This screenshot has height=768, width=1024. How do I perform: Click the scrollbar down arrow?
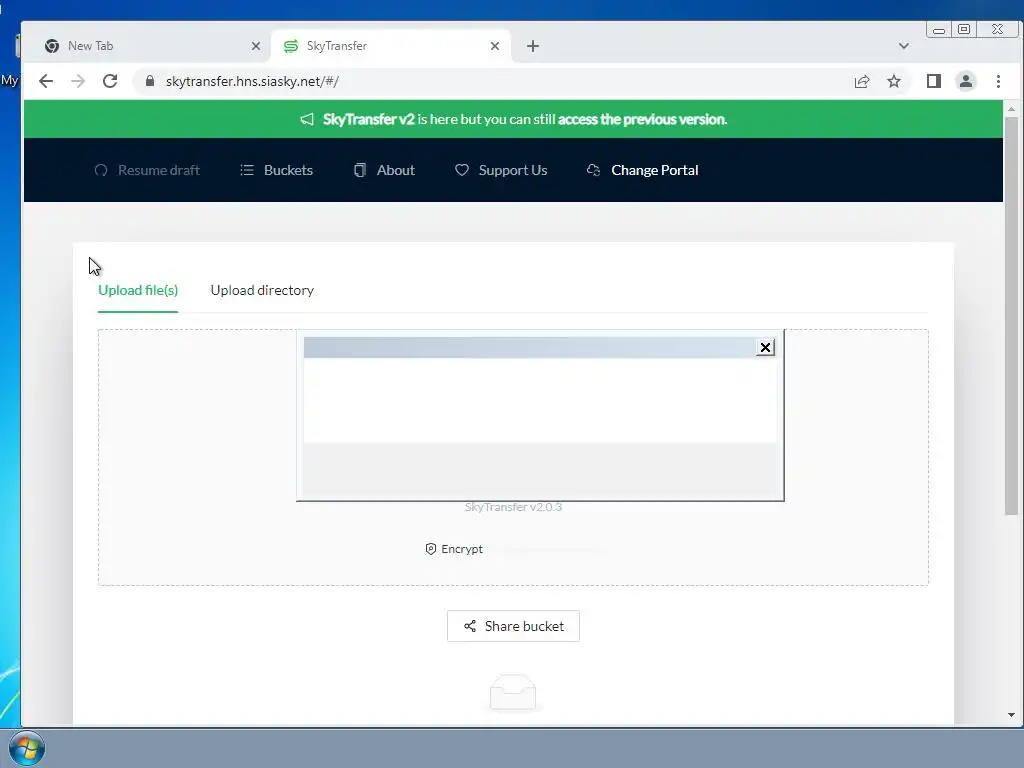[x=1011, y=714]
